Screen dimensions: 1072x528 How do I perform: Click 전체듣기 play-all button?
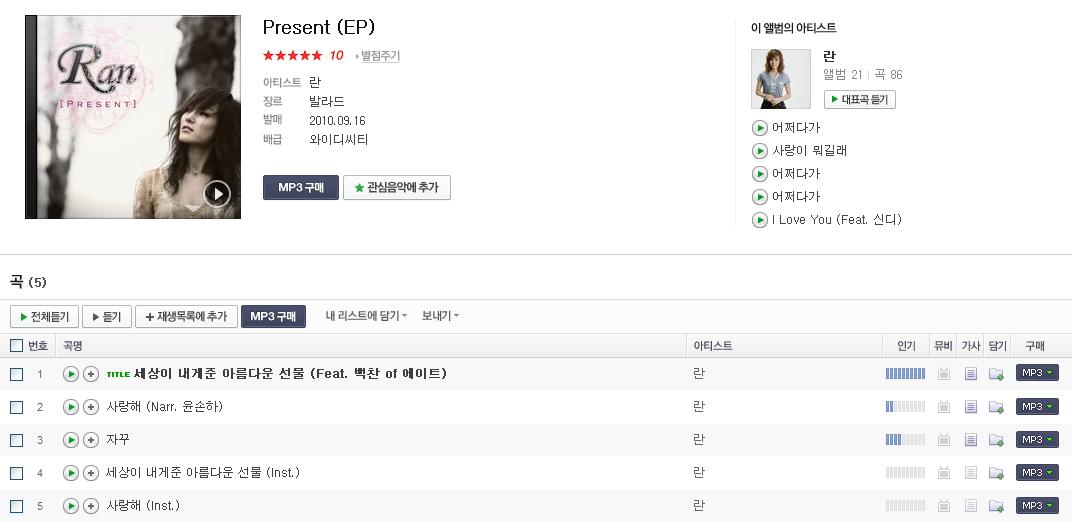(44, 317)
